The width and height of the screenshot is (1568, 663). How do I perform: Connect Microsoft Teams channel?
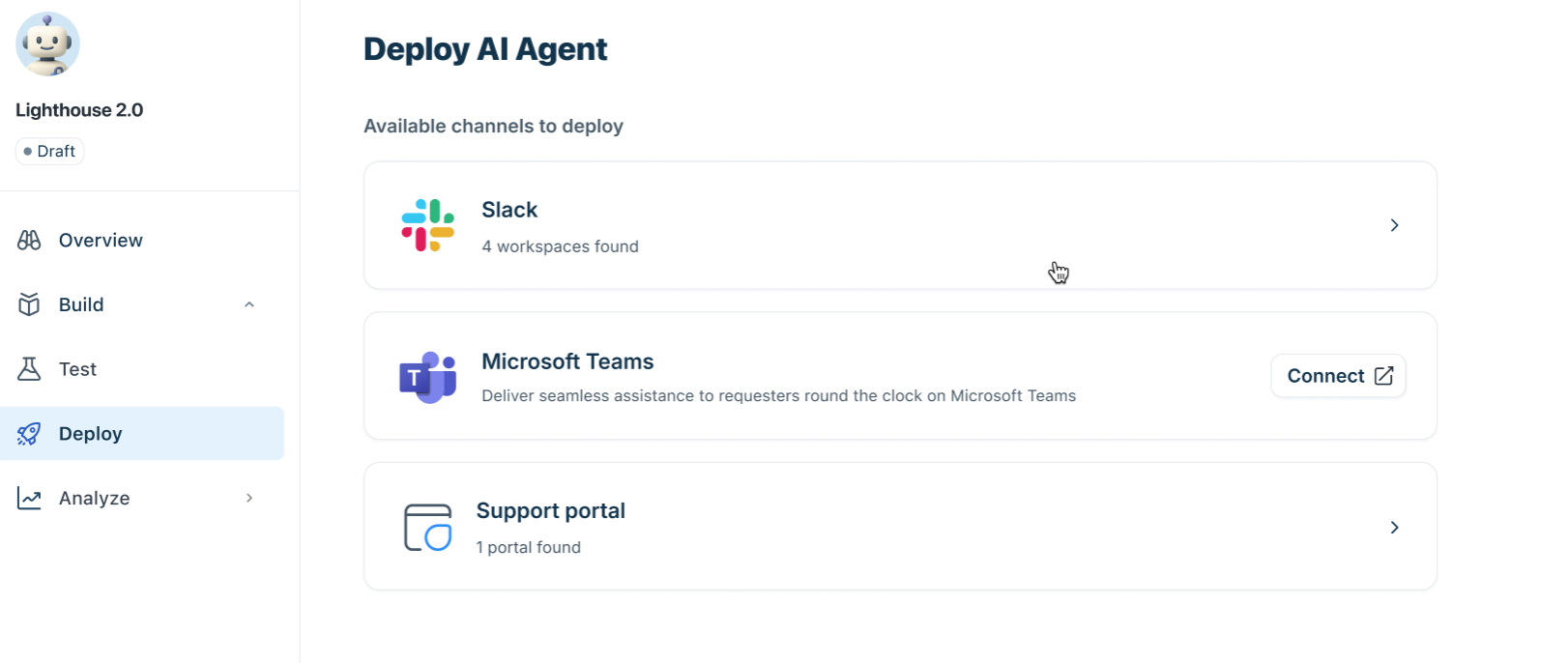pos(1338,376)
